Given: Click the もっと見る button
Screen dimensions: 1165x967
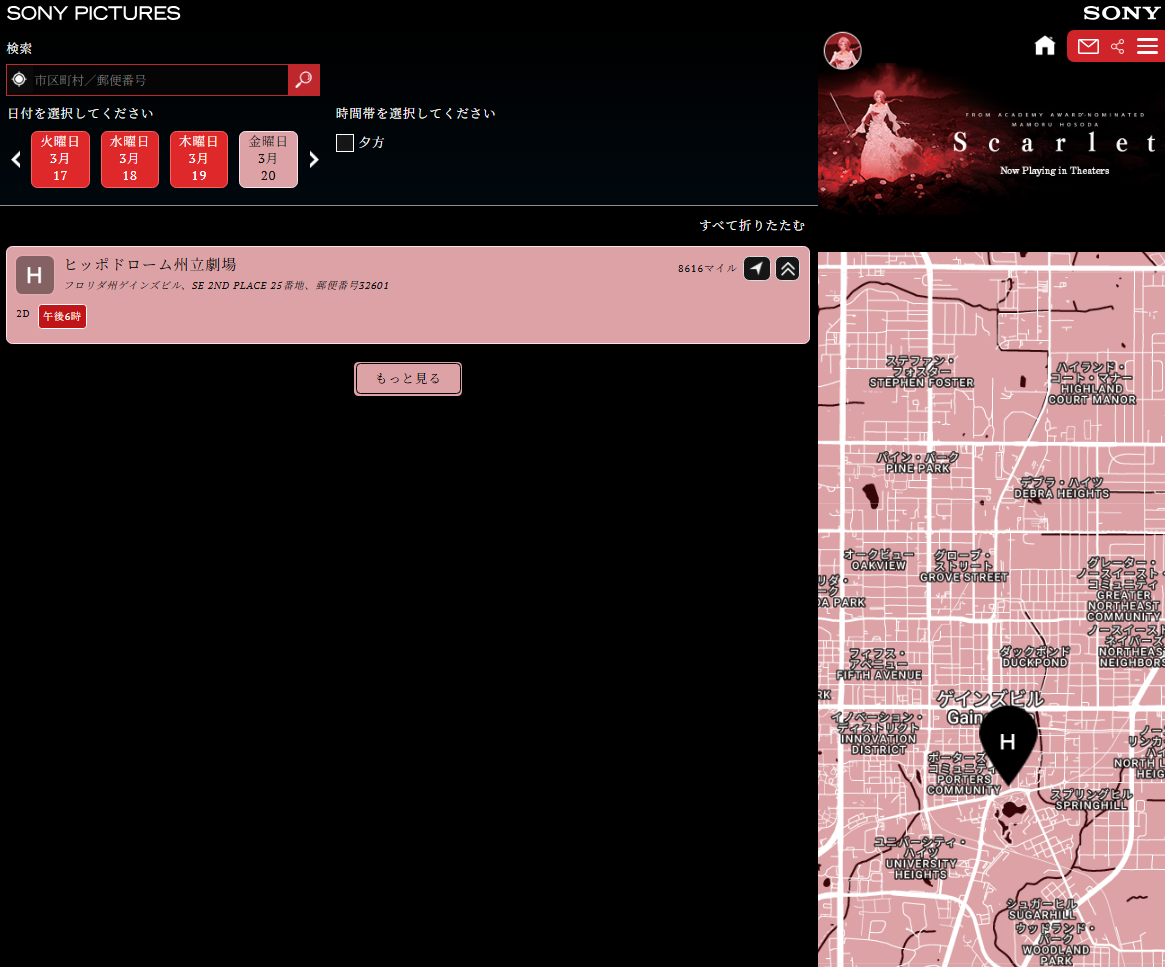Looking at the screenshot, I should 408,379.
